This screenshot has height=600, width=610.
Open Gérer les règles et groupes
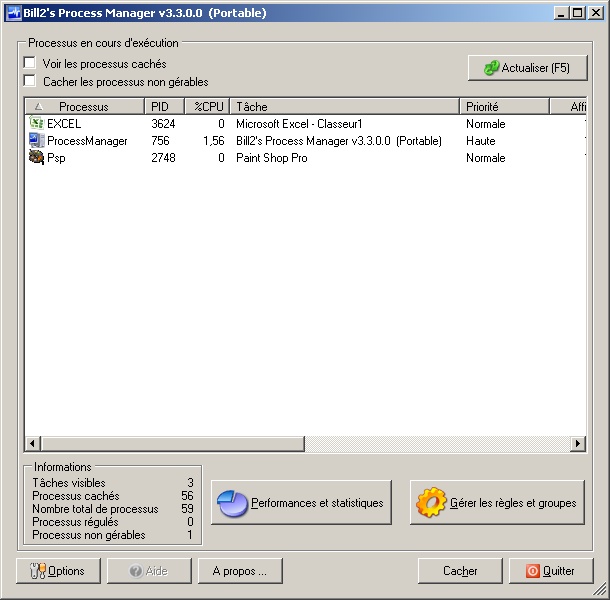point(497,503)
